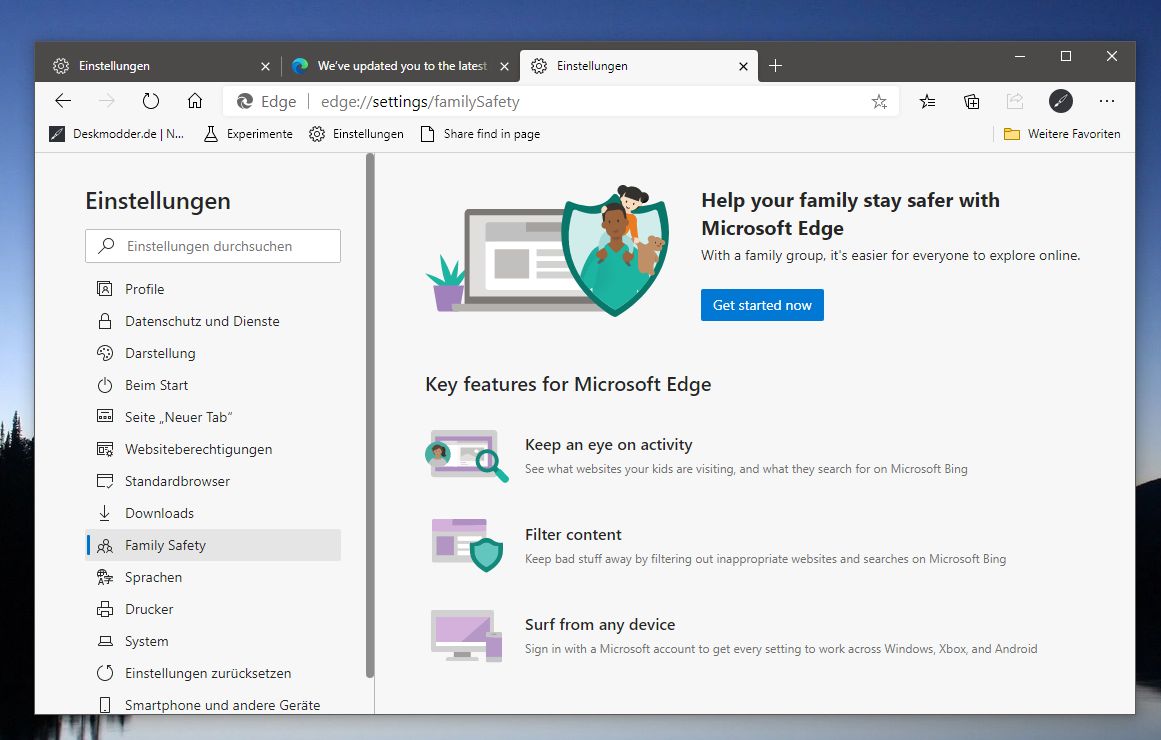The height and width of the screenshot is (740, 1161).
Task: Switch to the first Einstellungen tab
Action: tap(159, 66)
